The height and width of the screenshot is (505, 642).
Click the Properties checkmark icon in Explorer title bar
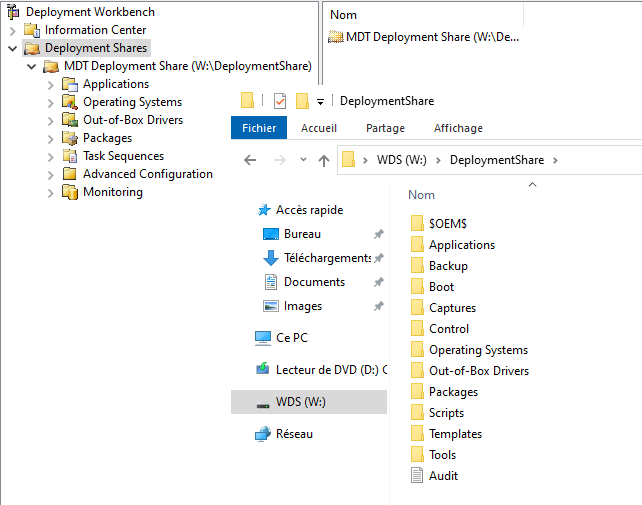[x=280, y=101]
